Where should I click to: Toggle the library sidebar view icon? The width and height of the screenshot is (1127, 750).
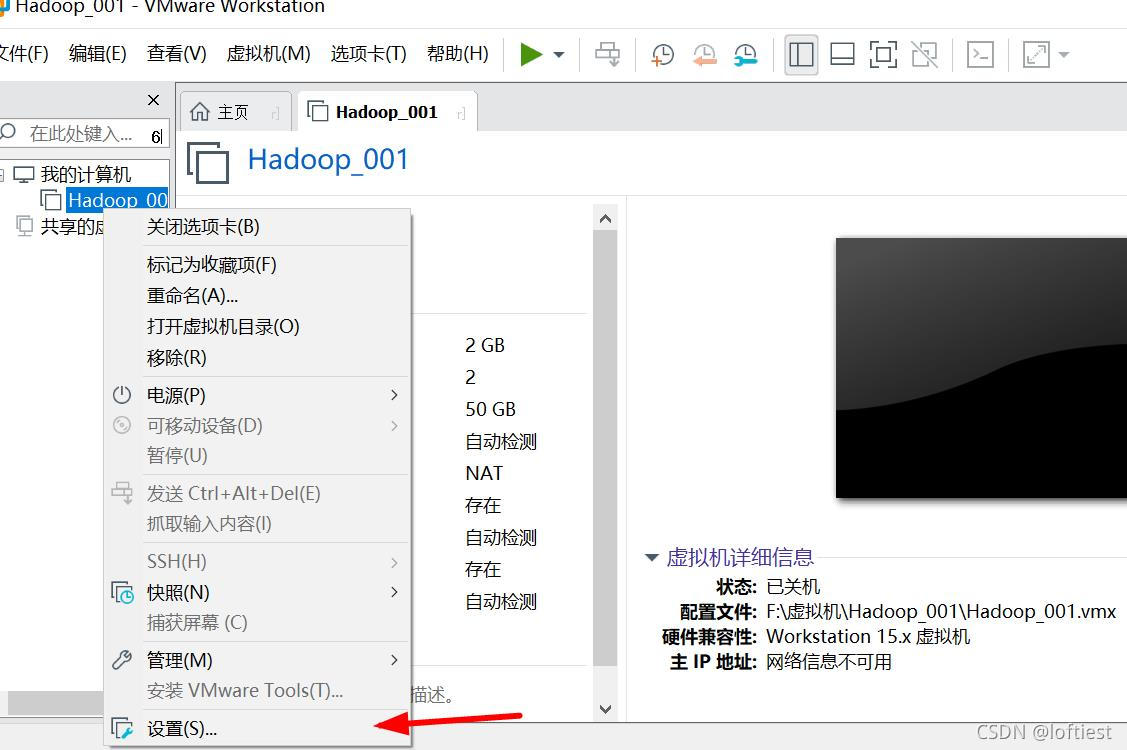click(801, 55)
